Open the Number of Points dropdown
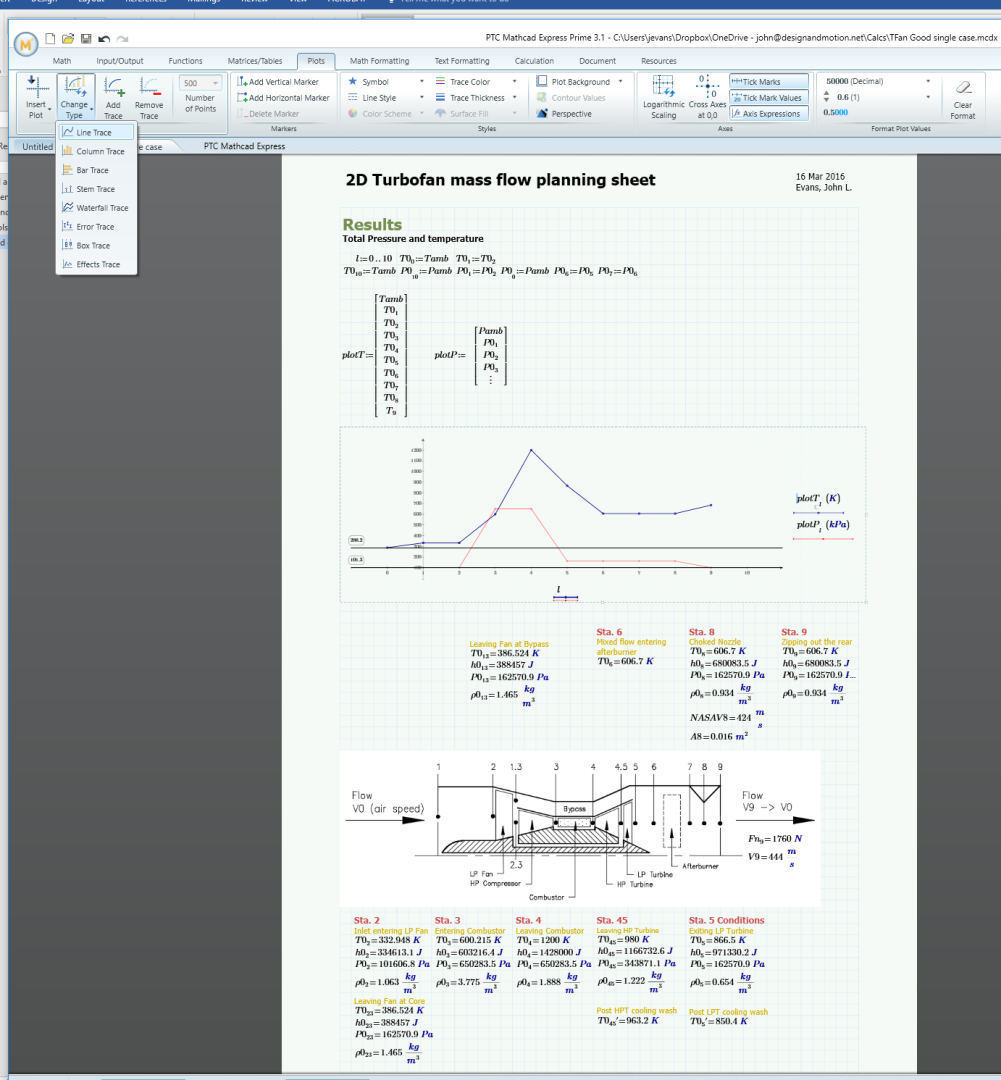Viewport: 1001px width, 1080px height. click(x=200, y=83)
